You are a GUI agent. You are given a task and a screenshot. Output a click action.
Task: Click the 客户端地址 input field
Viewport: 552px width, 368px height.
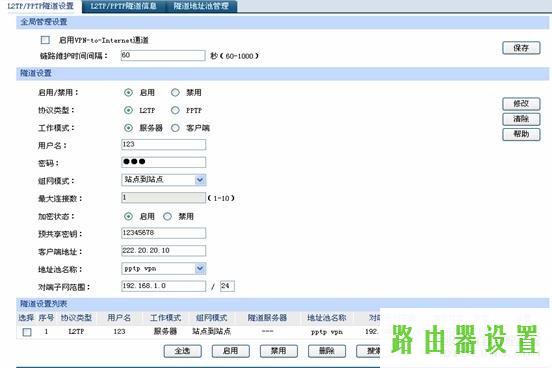pyautogui.click(x=163, y=251)
